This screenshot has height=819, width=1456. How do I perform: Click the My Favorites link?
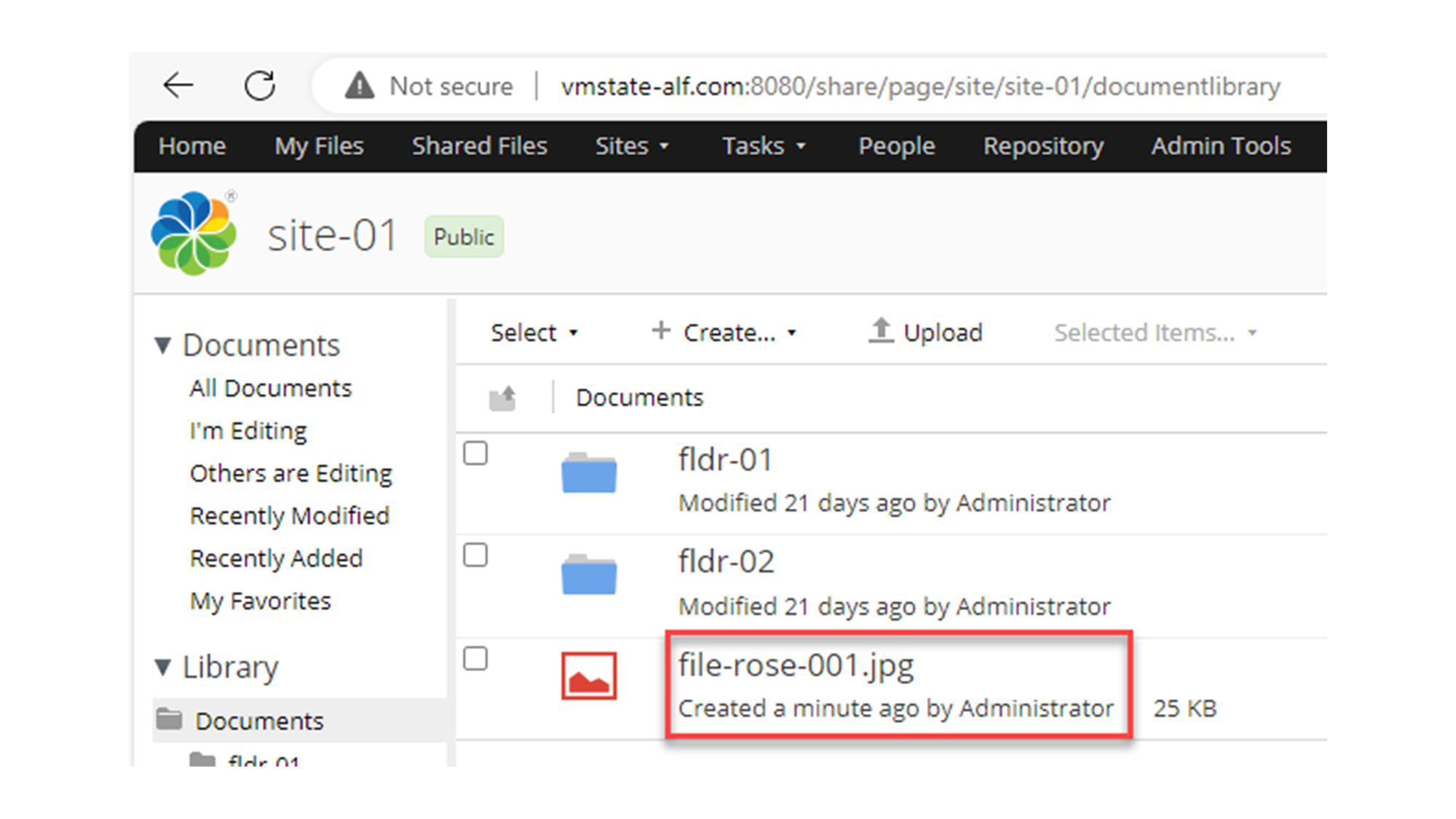(260, 601)
